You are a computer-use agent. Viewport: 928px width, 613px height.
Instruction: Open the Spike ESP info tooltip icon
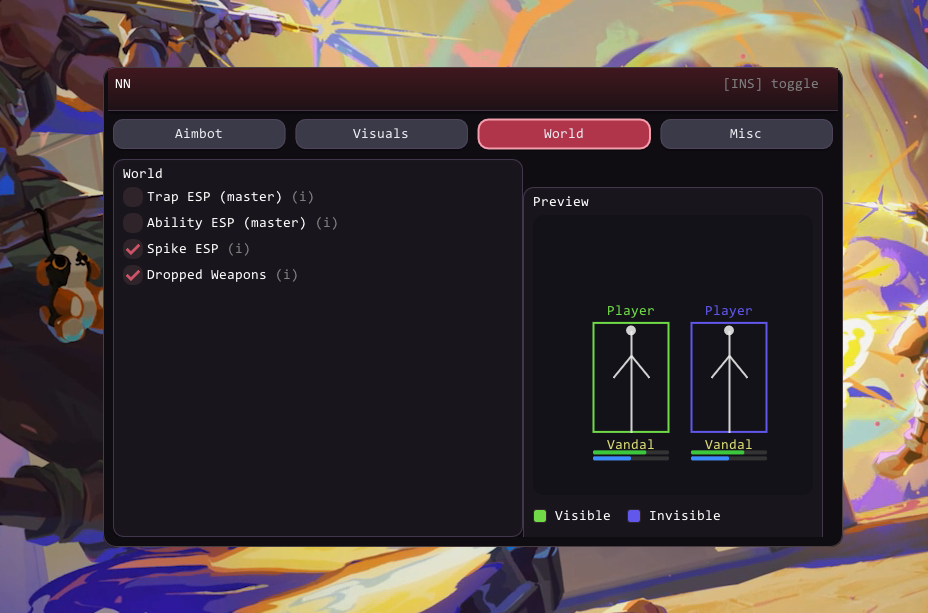point(239,249)
